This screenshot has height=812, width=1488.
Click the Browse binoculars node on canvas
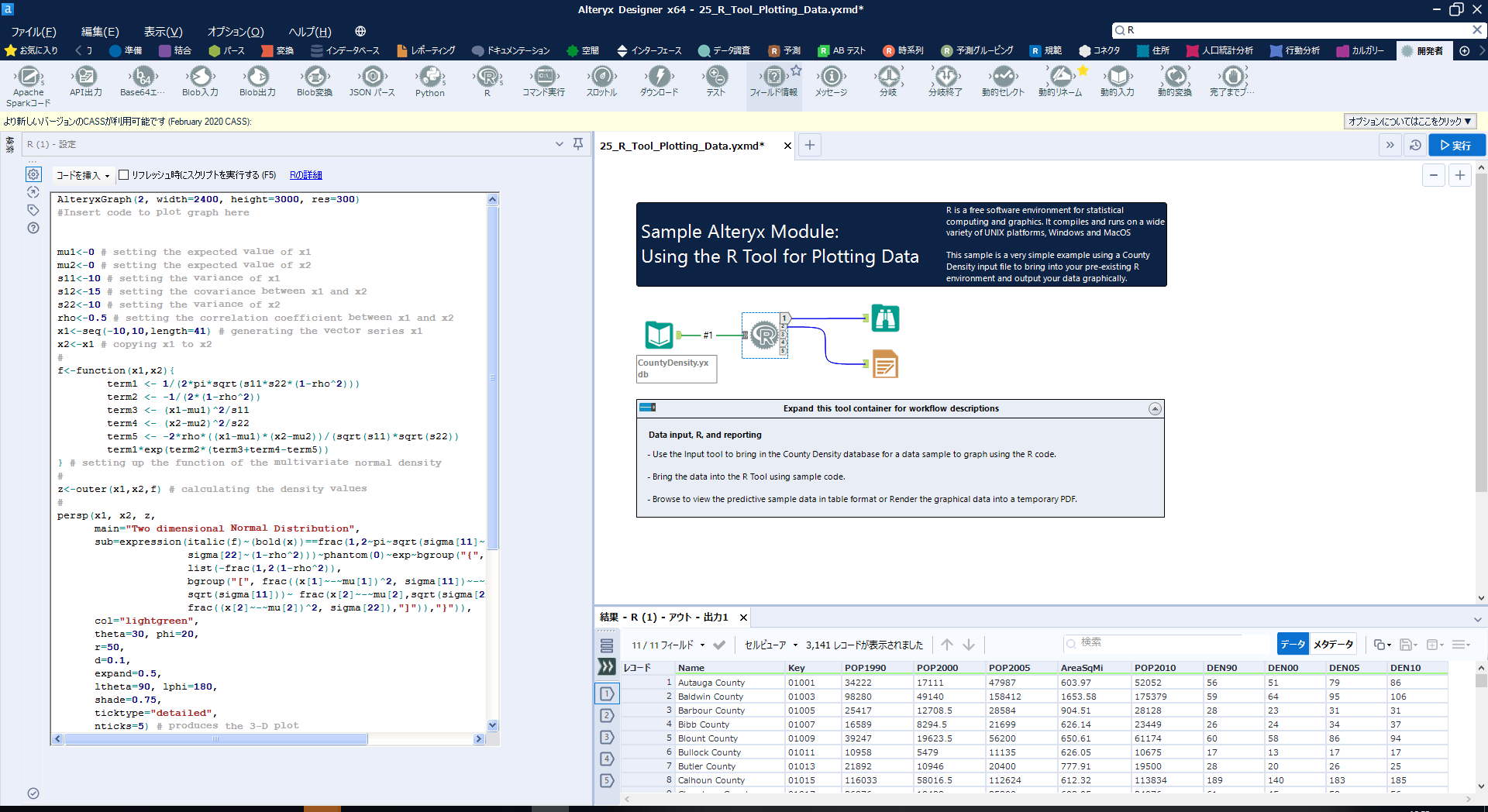click(x=885, y=318)
